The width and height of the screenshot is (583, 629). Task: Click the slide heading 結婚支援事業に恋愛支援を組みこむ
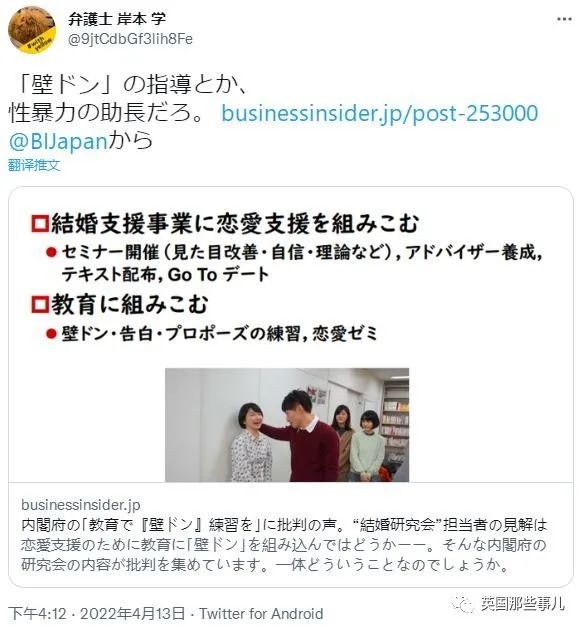coord(235,223)
